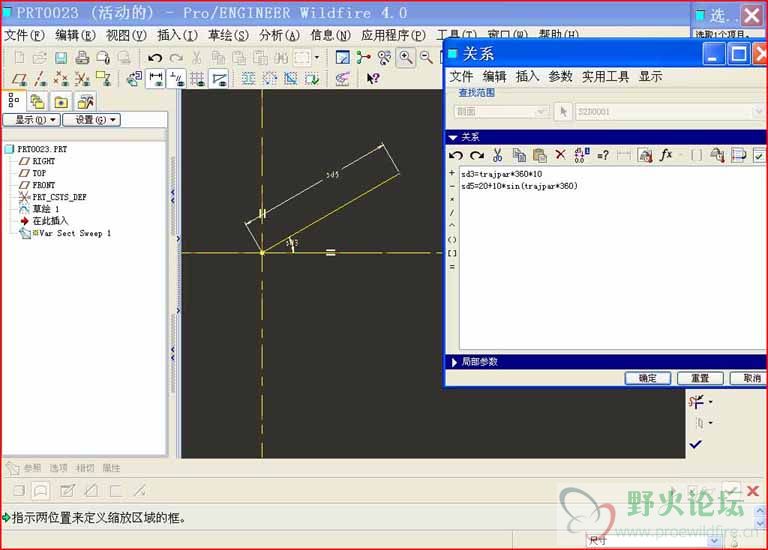
Task: Click the evaluate '=?' icon
Action: [603, 156]
